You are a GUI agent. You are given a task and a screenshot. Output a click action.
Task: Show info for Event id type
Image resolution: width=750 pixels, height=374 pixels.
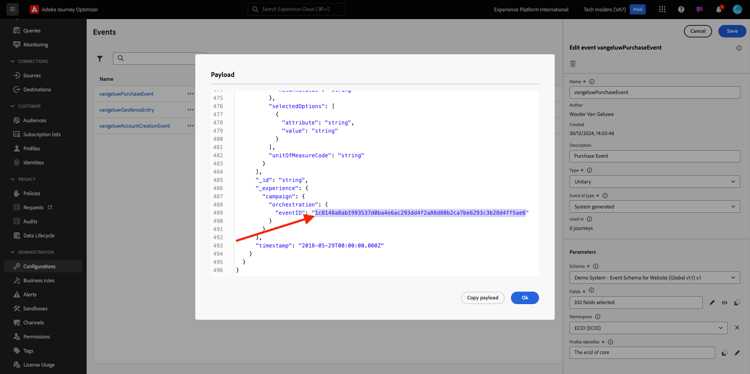(606, 196)
